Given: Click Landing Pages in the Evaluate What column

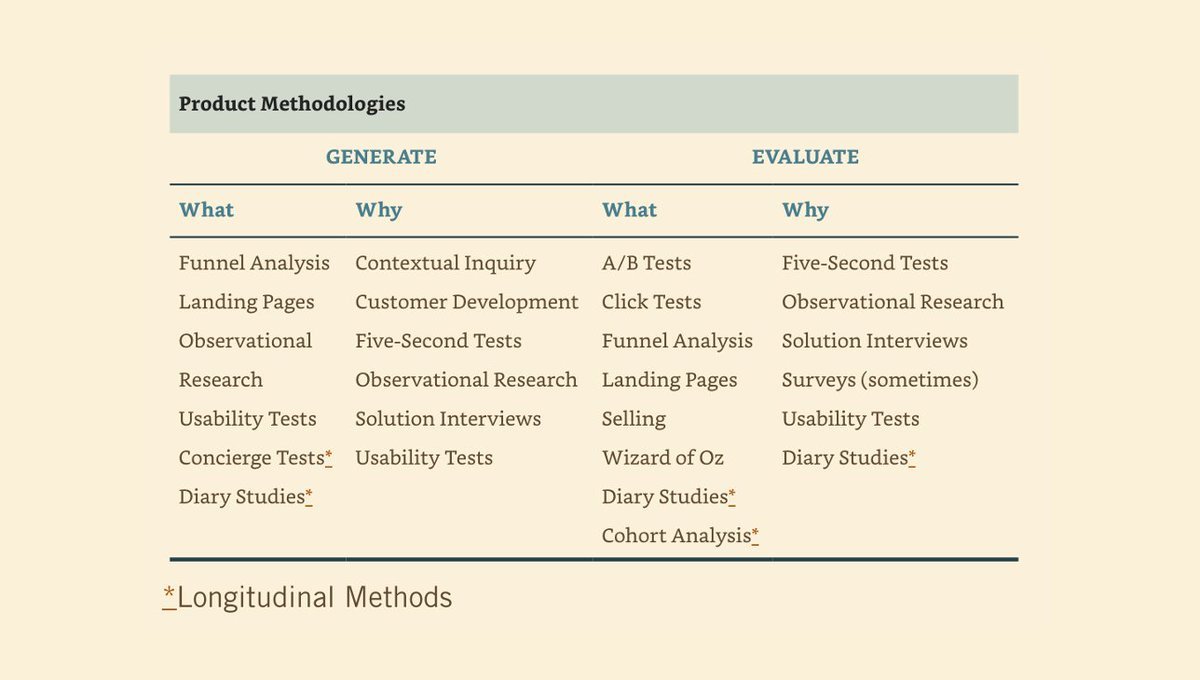Looking at the screenshot, I should click(669, 380).
